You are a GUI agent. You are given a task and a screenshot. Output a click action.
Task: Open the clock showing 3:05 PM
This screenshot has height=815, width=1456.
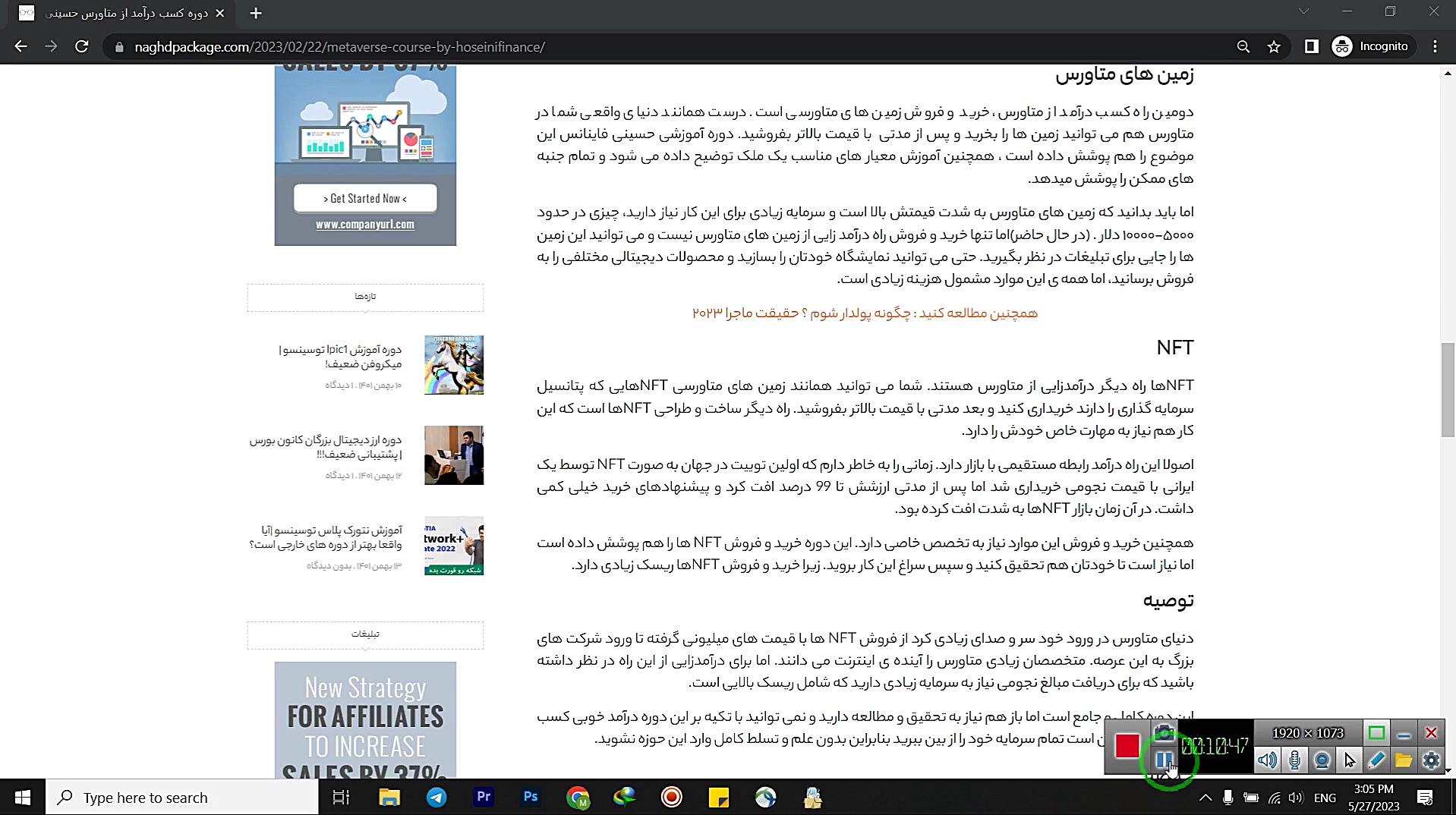(x=1374, y=798)
